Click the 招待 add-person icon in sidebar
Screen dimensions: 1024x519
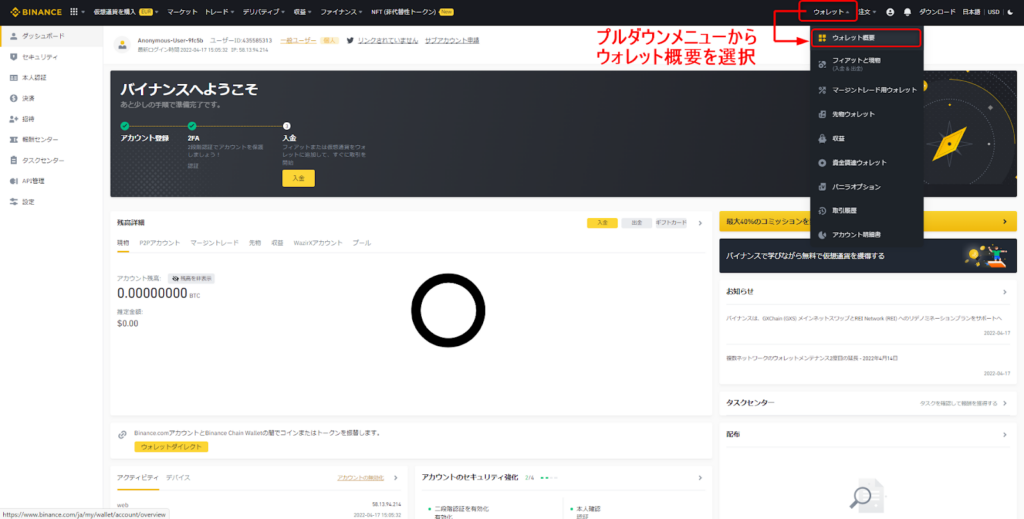click(x=14, y=119)
